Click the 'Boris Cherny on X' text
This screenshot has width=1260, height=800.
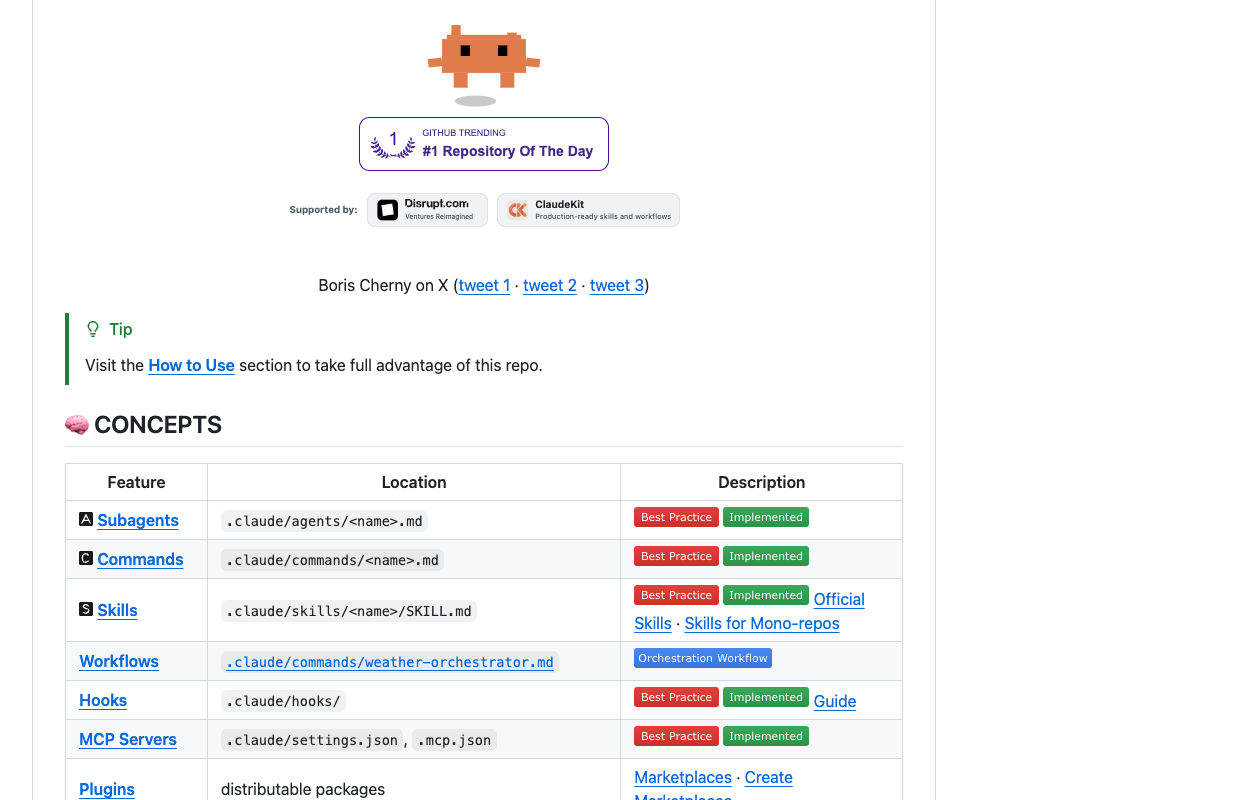tap(383, 285)
